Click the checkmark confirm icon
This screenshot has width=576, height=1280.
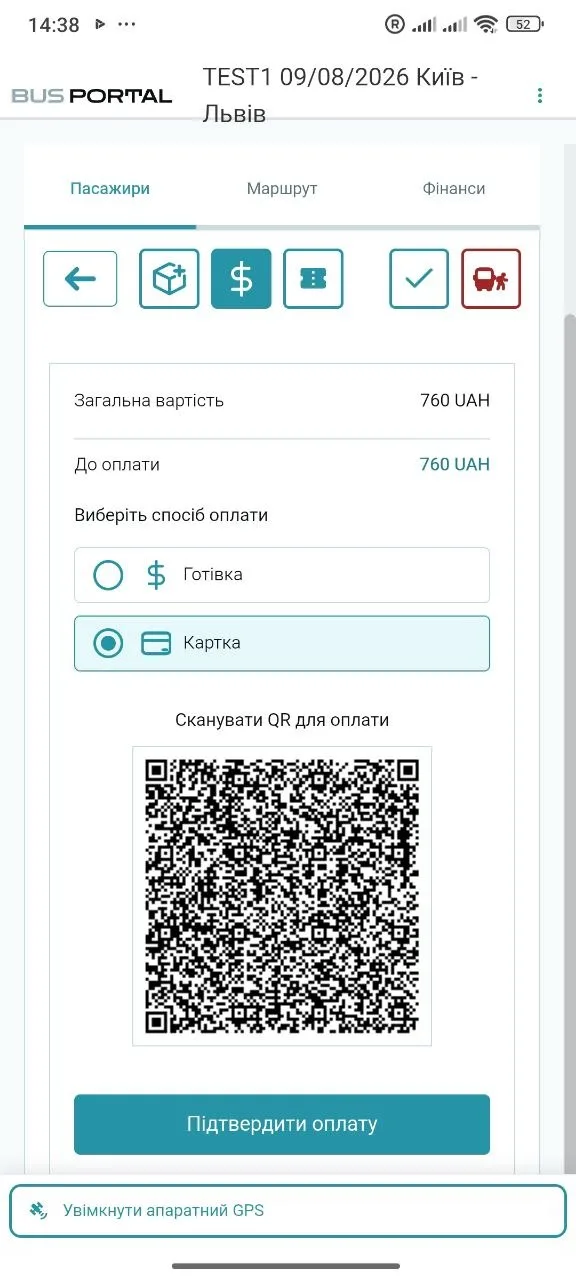[419, 278]
